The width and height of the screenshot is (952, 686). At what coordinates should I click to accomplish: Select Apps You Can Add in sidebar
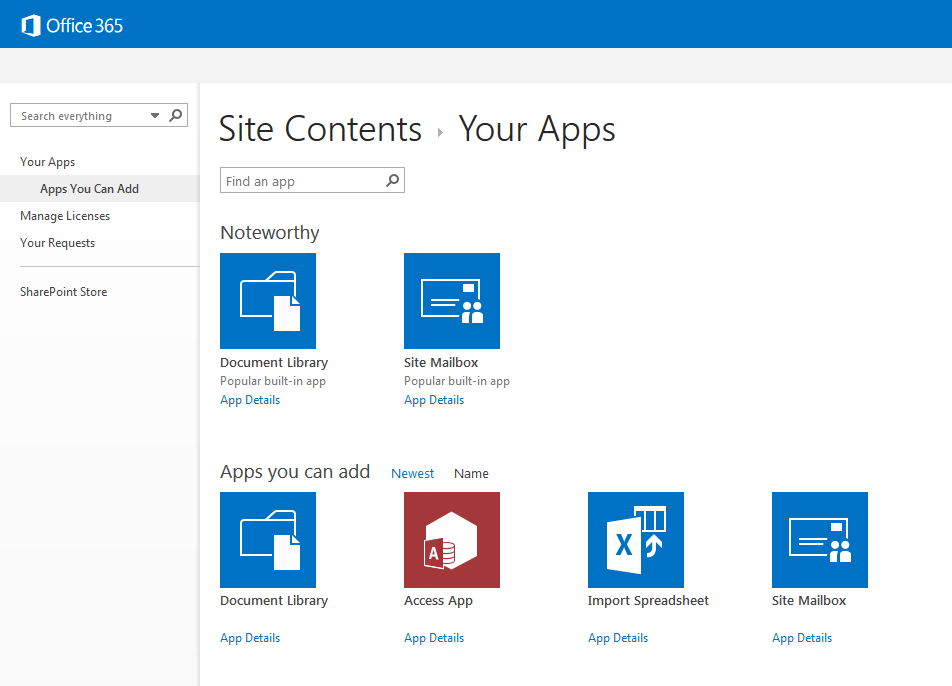(89, 189)
